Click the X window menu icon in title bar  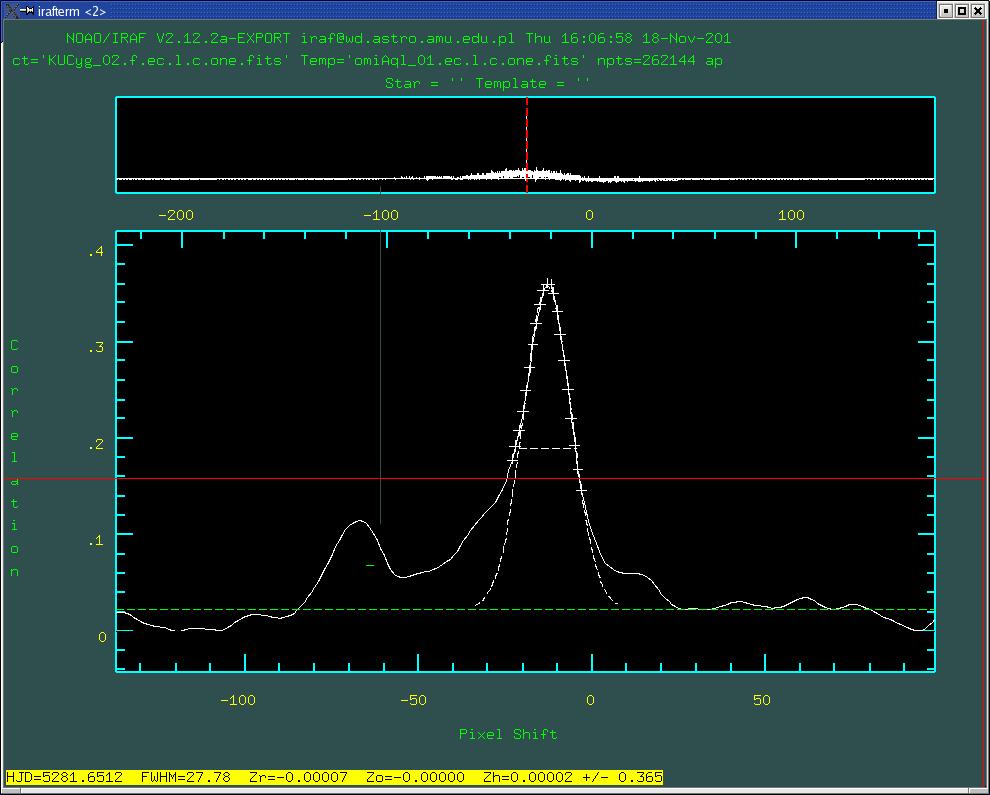(11, 11)
